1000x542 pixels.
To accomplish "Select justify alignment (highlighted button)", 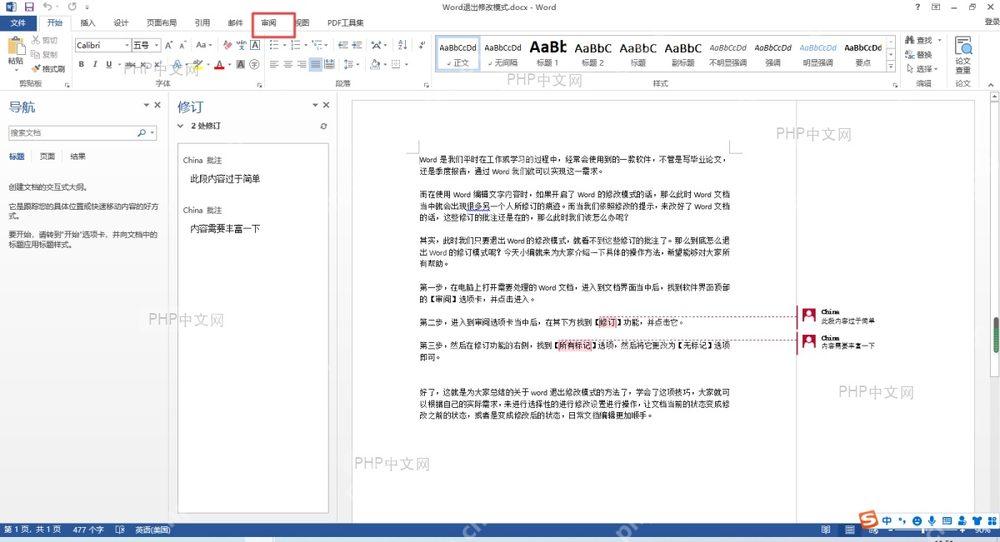I will [315, 64].
